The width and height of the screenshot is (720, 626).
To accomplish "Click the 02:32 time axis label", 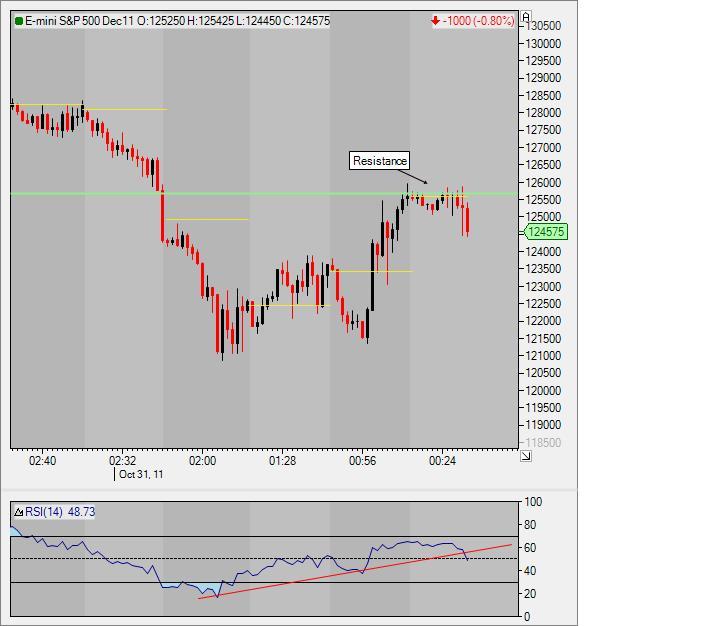I will coord(123,461).
